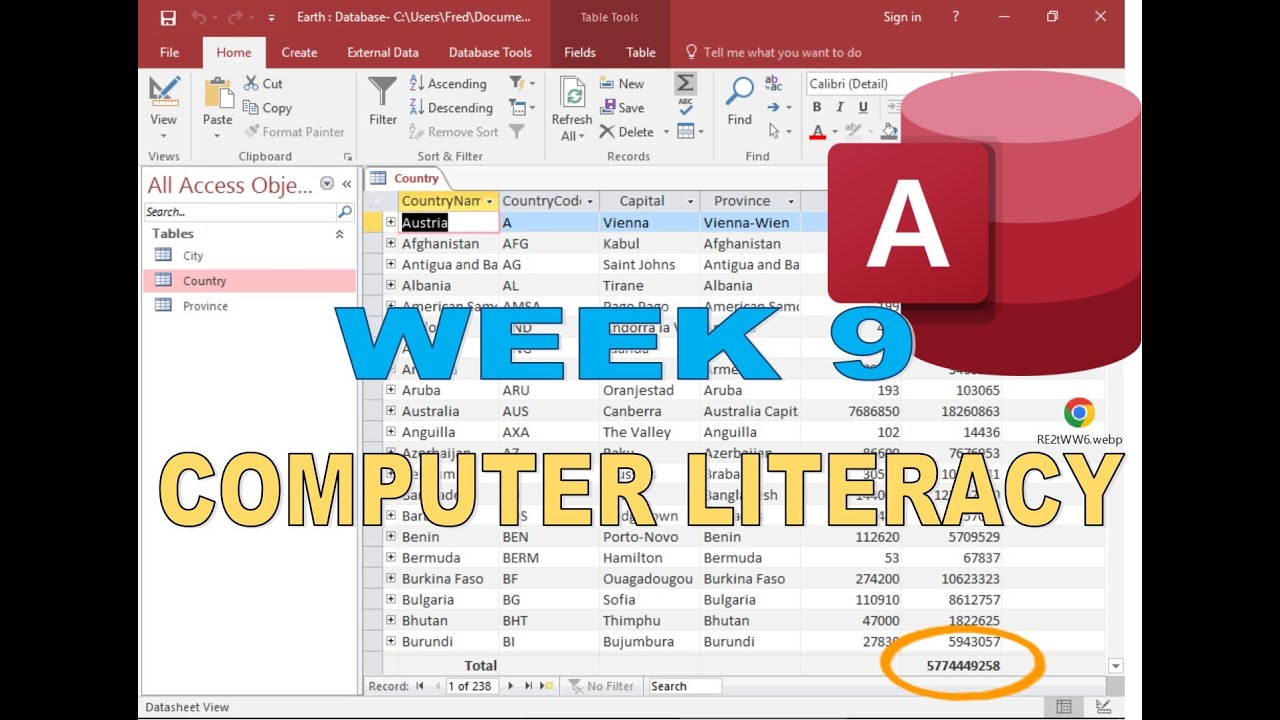Viewport: 1280px width, 720px height.
Task: Switch to the Table tab
Action: 641,52
